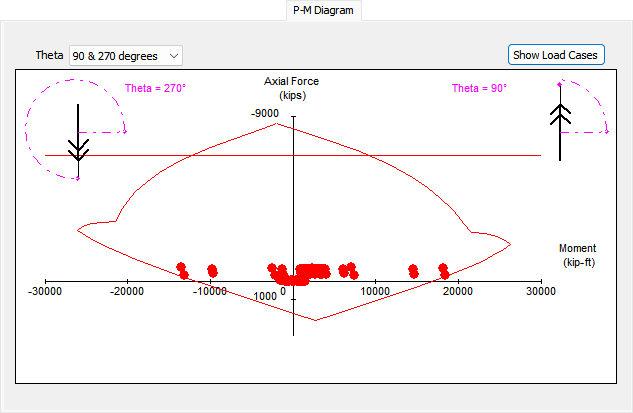Screen dimensions: 633x413
Task: Click the 20000 moment tick label
Action: click(458, 291)
